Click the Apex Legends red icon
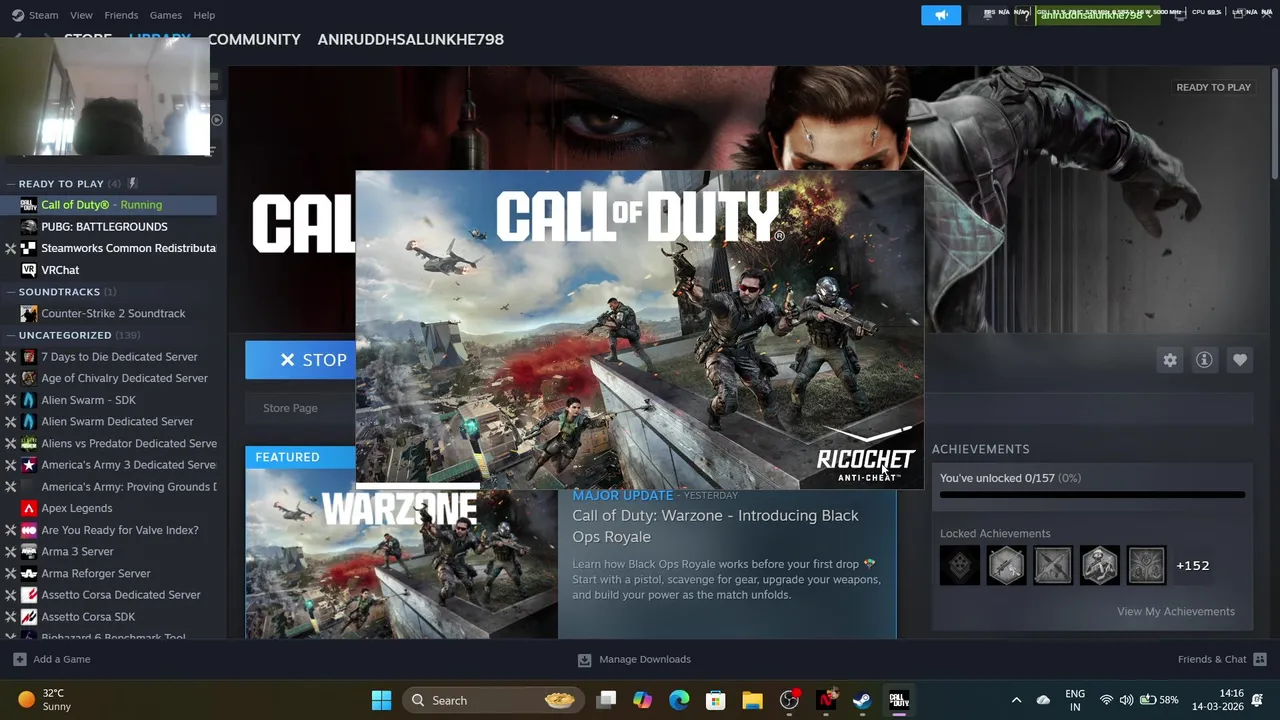 click(29, 508)
